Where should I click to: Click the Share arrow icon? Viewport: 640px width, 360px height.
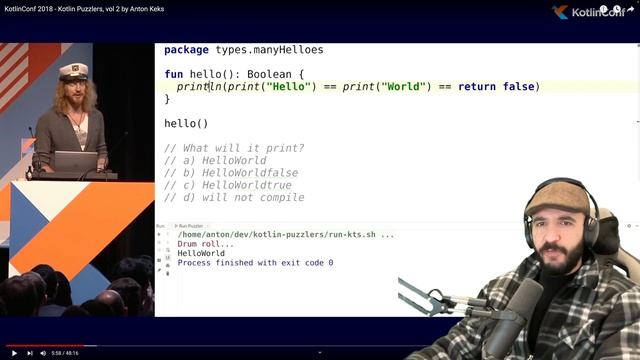click(x=630, y=9)
